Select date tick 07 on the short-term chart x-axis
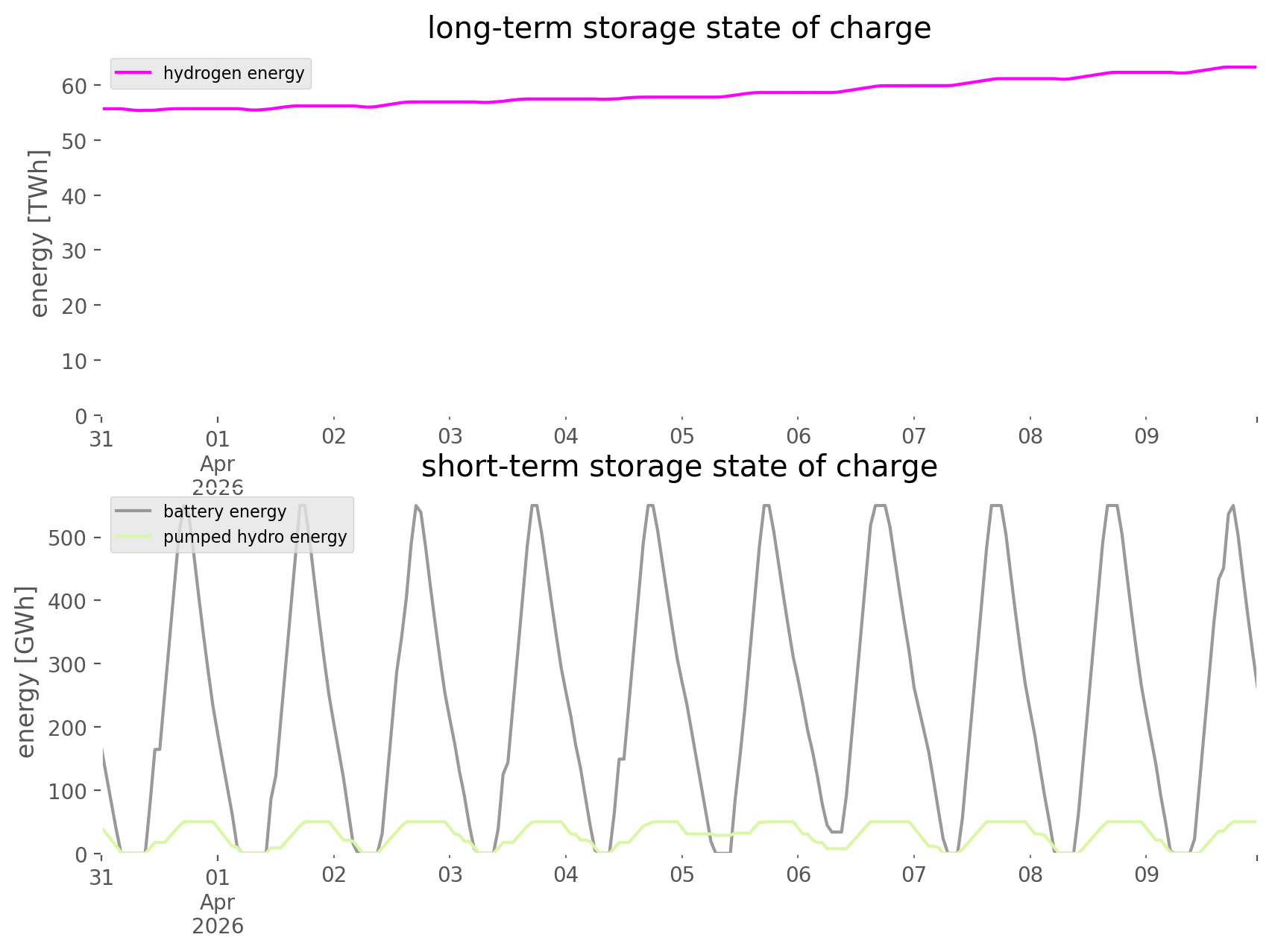This screenshot has height=952, width=1272. [x=913, y=875]
